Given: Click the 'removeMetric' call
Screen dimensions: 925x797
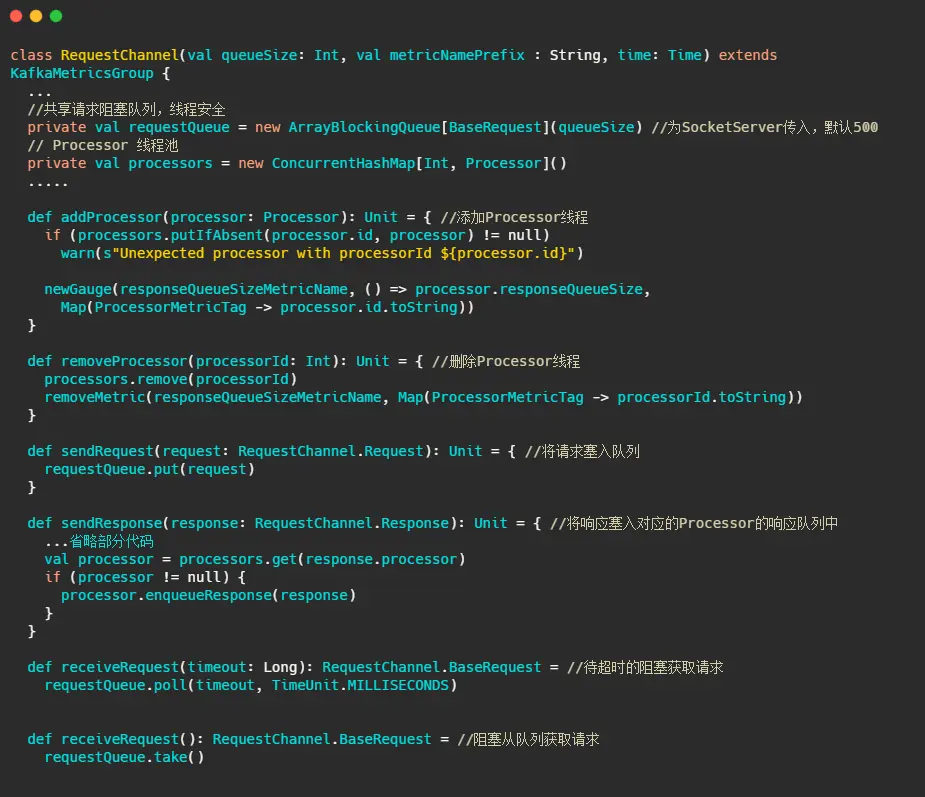Looking at the screenshot, I should pos(94,397).
